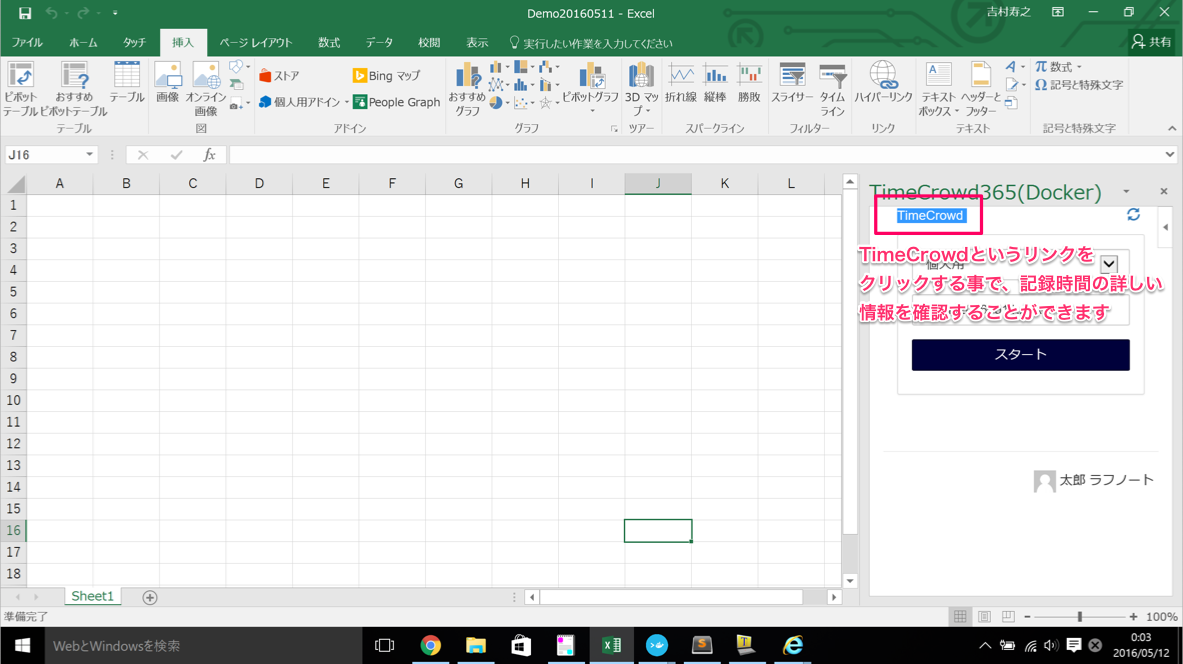Open My Add-ins dropdown arrow
The height and width of the screenshot is (664, 1183).
[x=347, y=102]
